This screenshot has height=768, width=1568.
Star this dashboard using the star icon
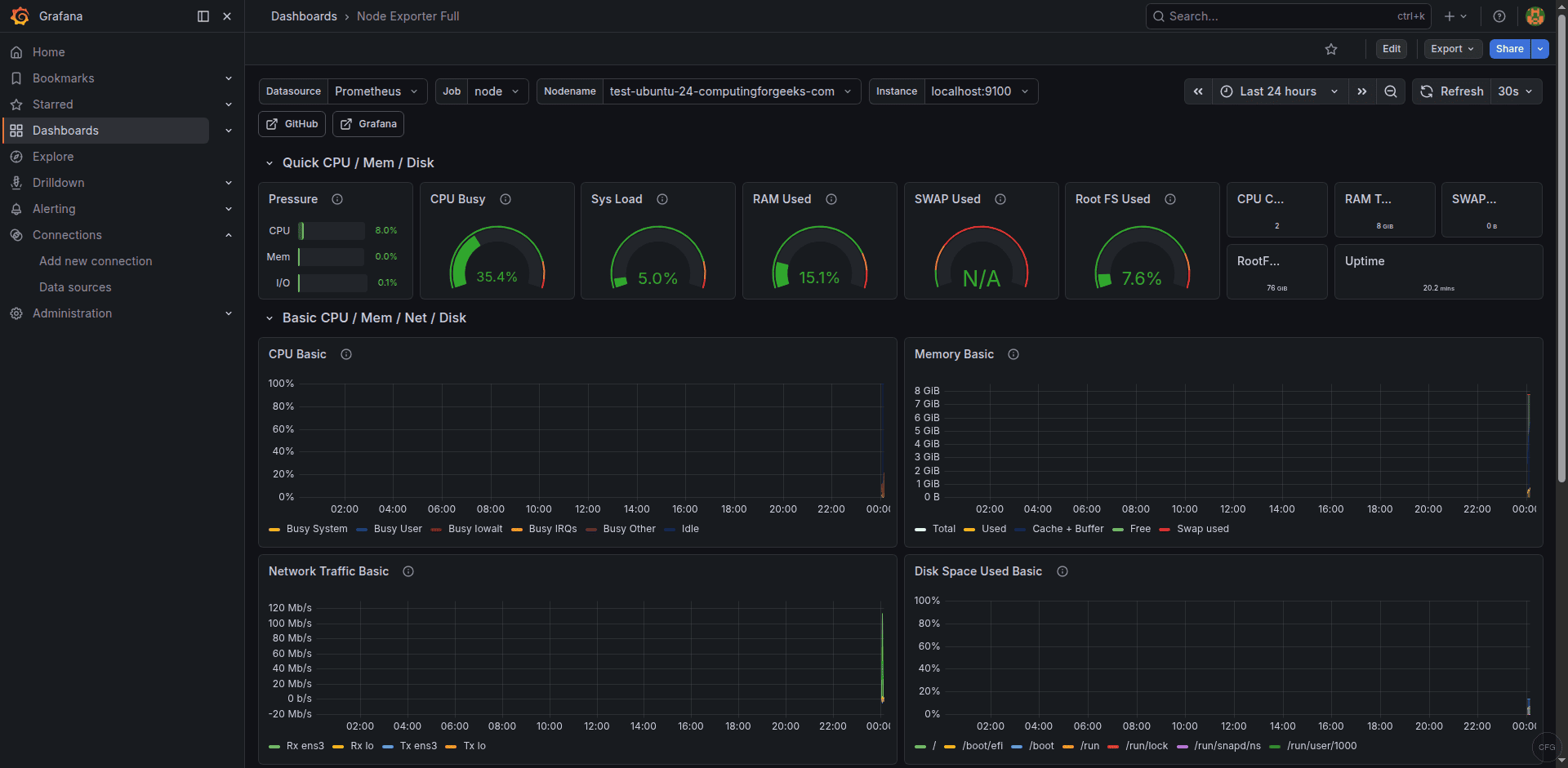point(1331,49)
